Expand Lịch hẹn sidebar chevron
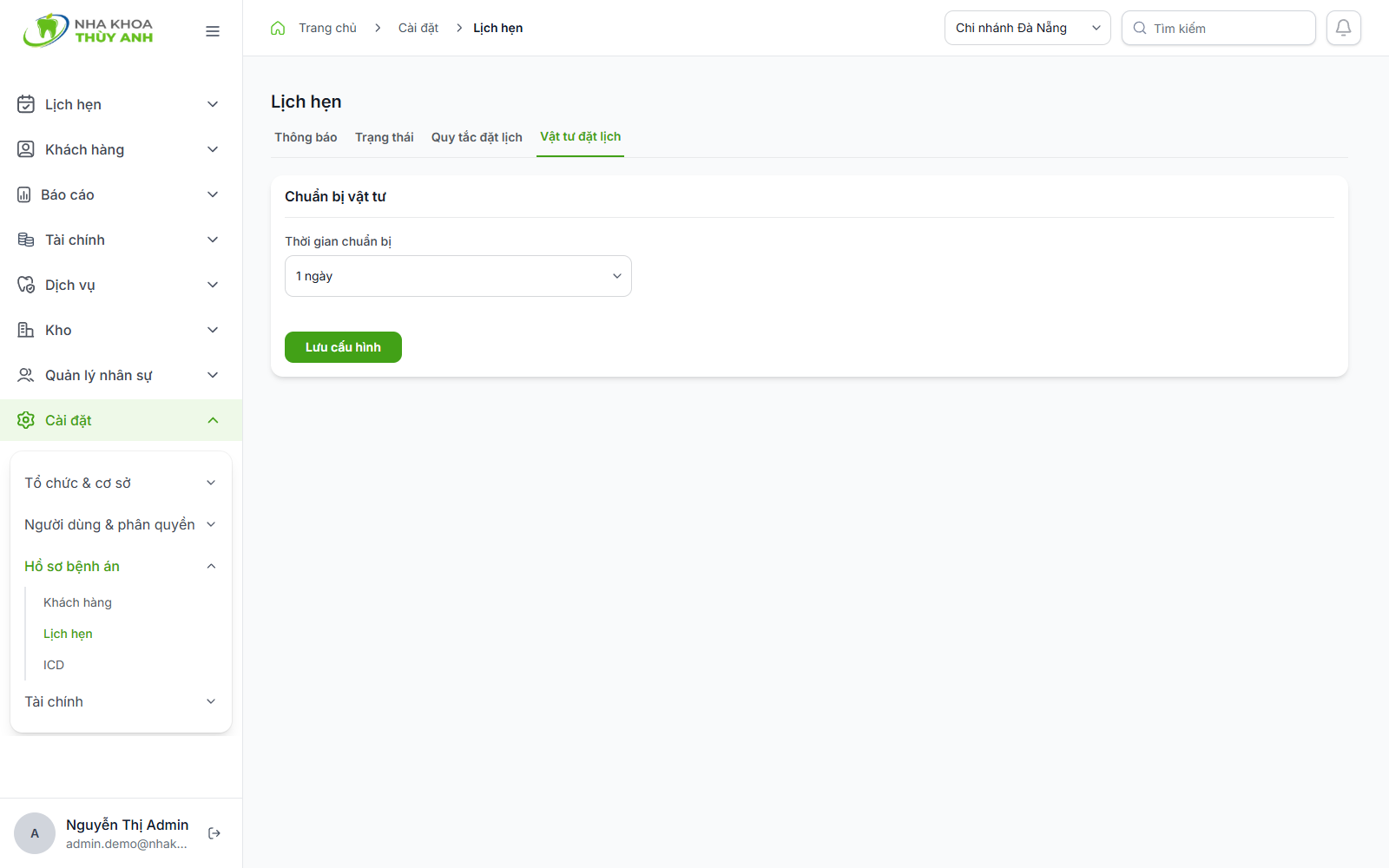Screen dimensions: 1389x868 tap(213, 104)
